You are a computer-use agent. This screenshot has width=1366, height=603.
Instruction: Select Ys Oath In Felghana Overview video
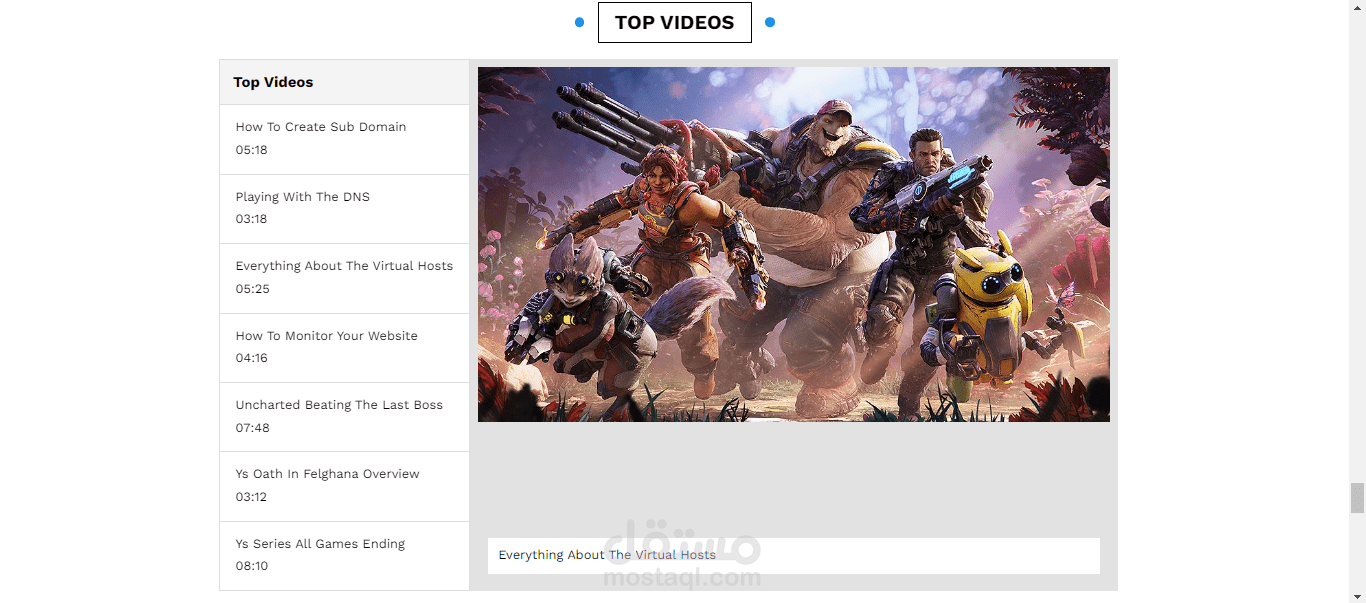click(x=344, y=486)
